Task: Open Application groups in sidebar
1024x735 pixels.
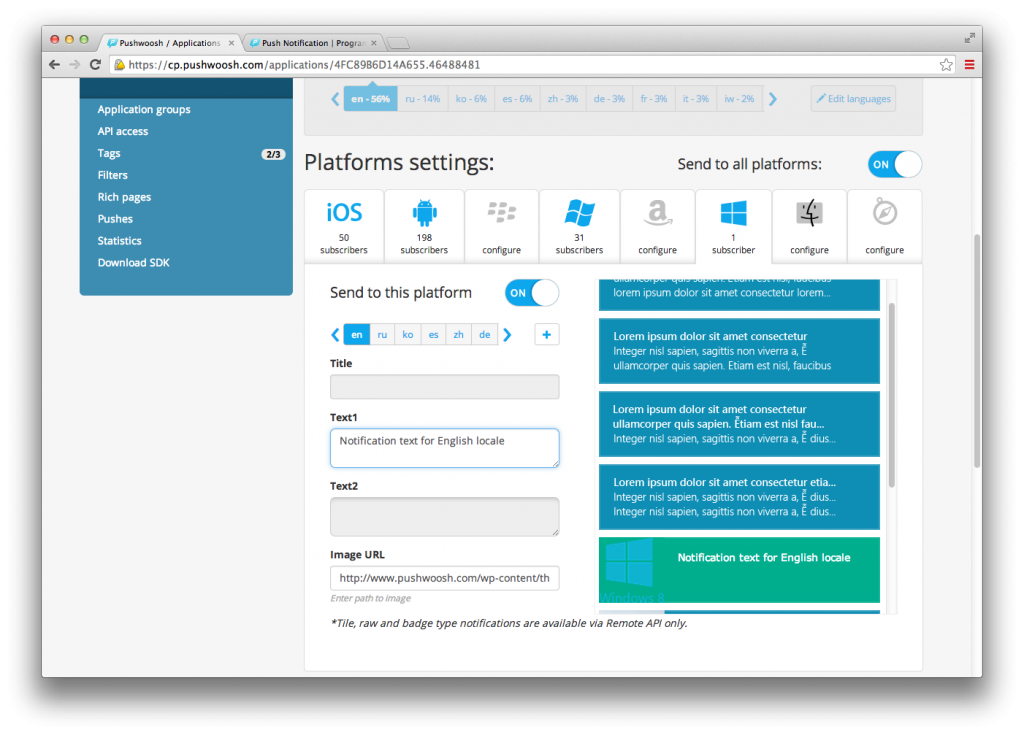Action: [144, 109]
